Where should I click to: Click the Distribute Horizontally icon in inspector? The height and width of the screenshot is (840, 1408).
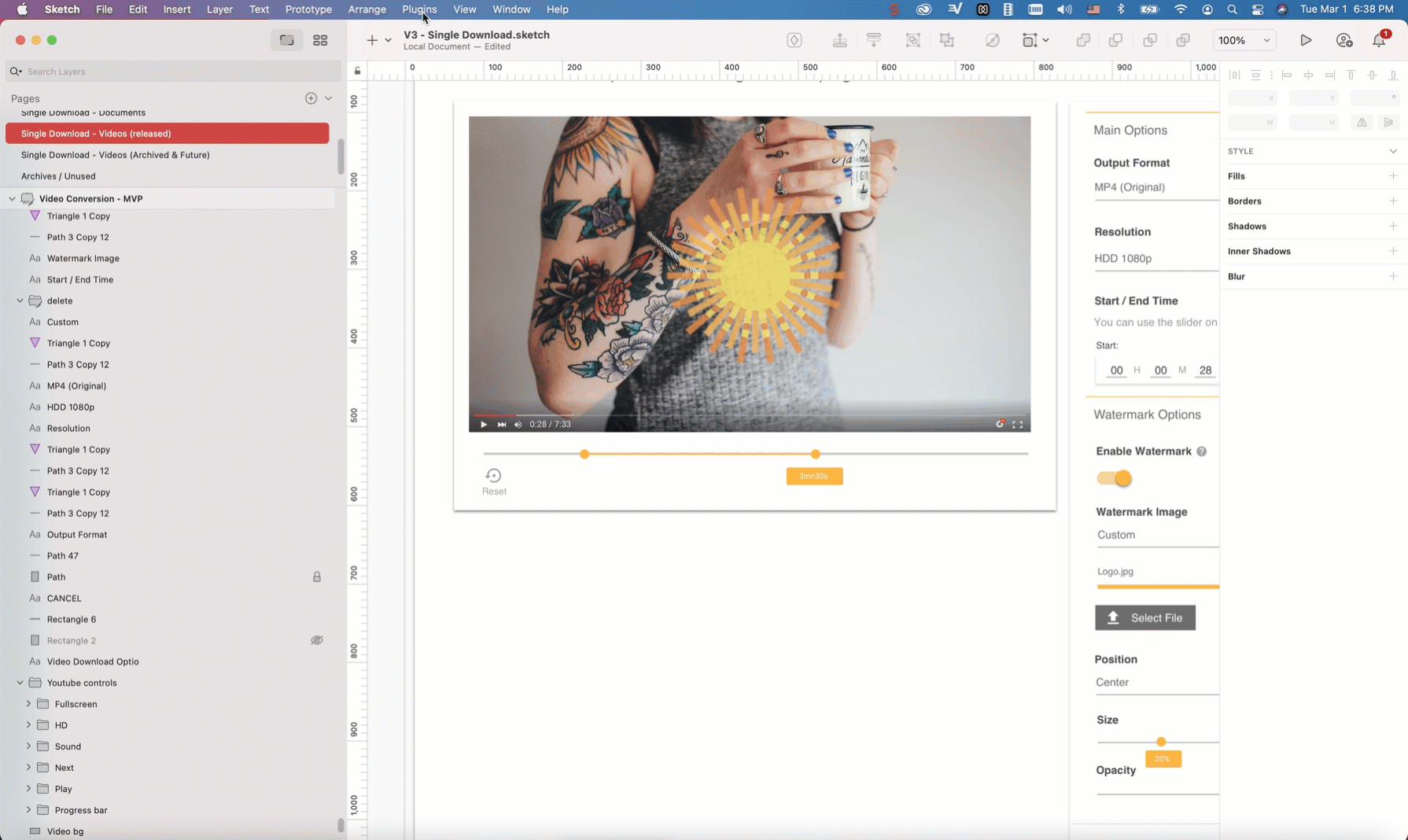(1235, 76)
